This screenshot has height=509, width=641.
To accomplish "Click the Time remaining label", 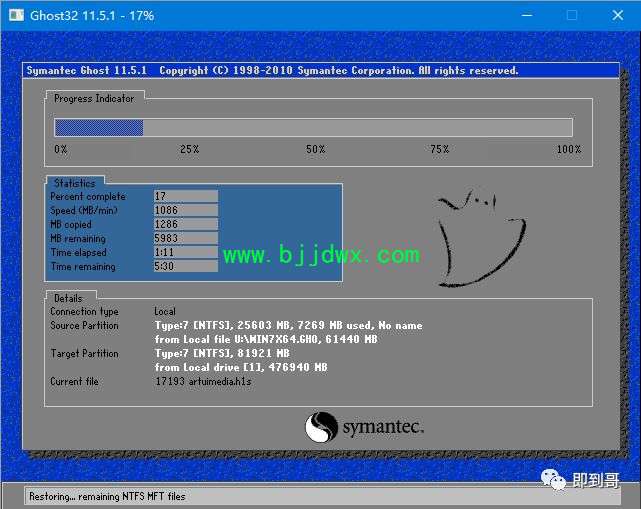I will (83, 267).
